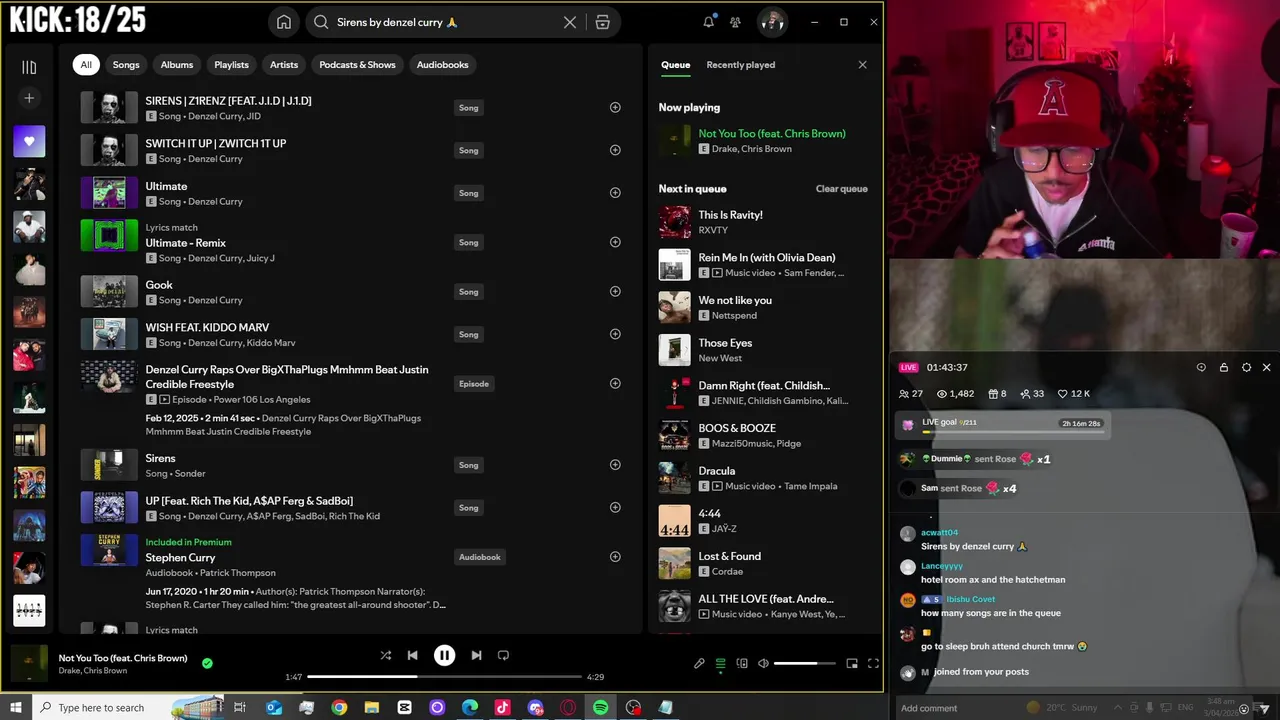This screenshot has height=720, width=1280.
Task: Filter results by Playlists
Action: (x=231, y=65)
